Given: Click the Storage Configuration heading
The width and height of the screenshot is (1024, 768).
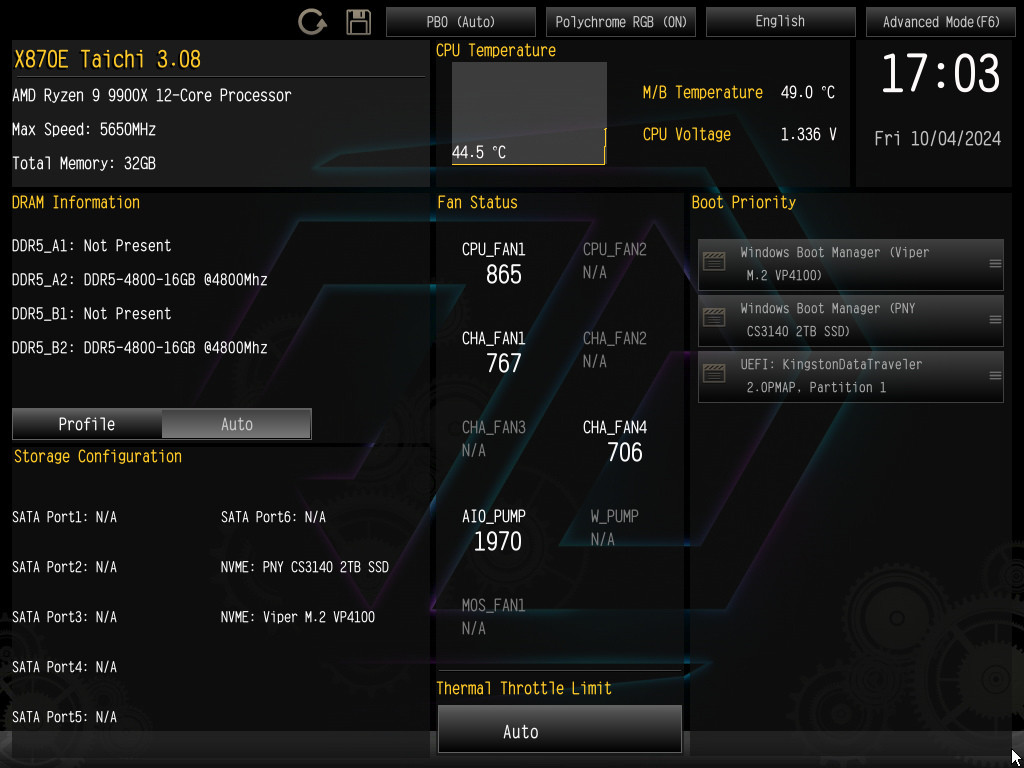Looking at the screenshot, I should click(98, 456).
